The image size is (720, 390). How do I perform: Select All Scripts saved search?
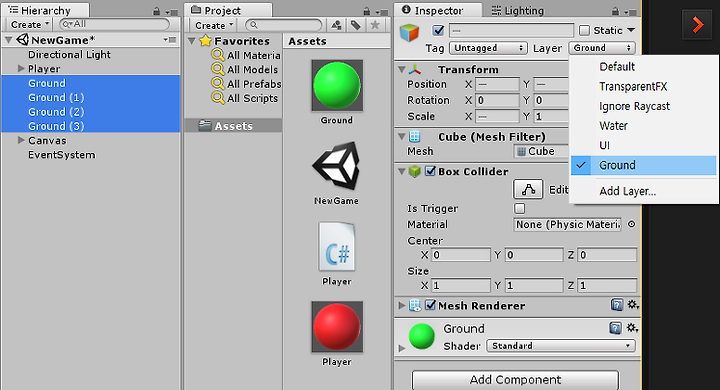coord(245,98)
